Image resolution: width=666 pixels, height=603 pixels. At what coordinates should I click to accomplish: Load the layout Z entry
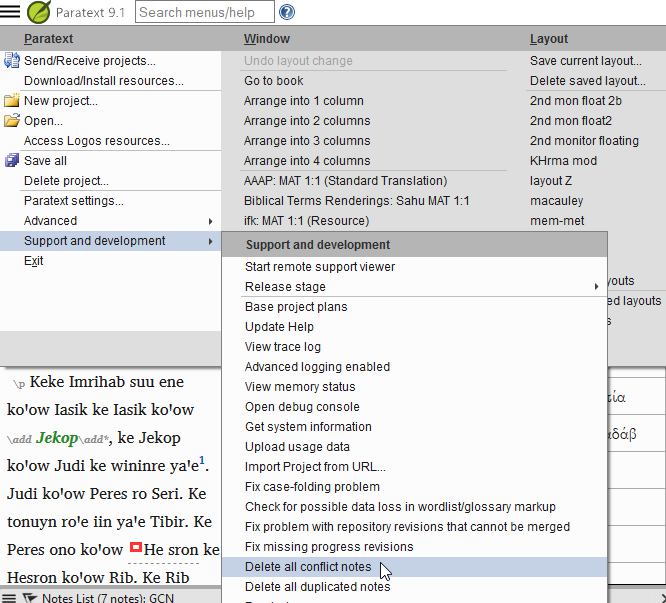click(x=550, y=180)
